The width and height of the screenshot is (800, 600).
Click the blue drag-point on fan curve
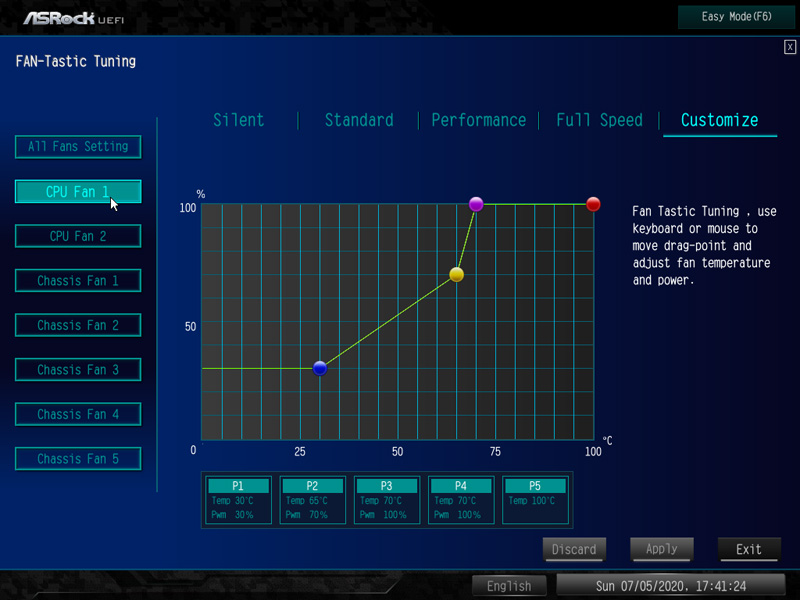[x=320, y=368]
